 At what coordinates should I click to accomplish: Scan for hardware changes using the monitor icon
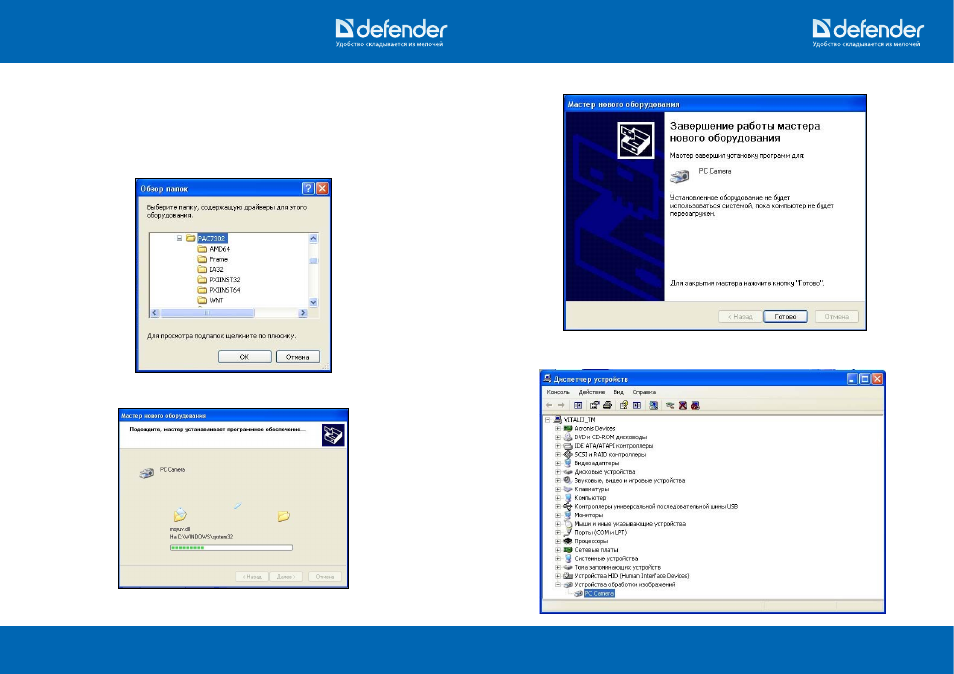[x=653, y=405]
